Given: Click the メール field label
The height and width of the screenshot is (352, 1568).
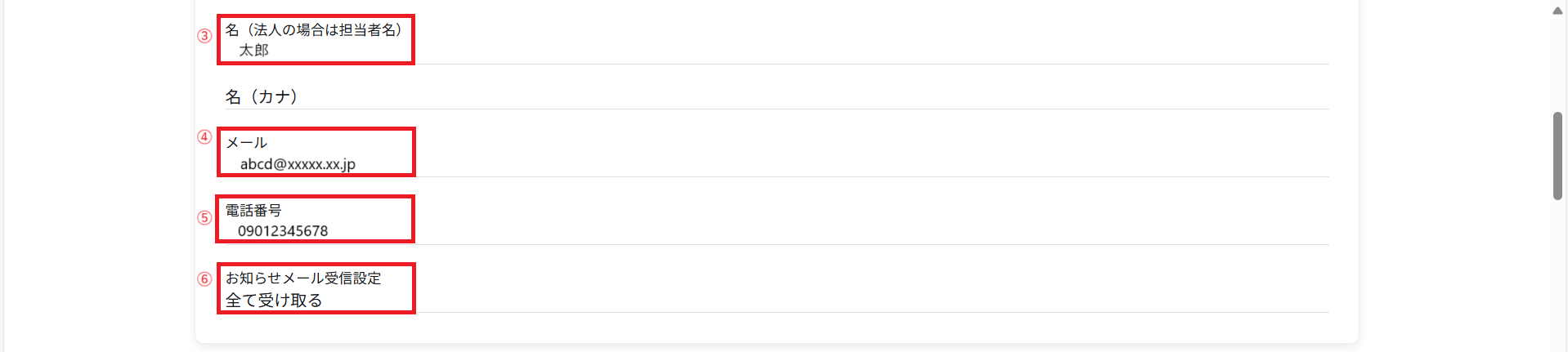Looking at the screenshot, I should [x=246, y=143].
